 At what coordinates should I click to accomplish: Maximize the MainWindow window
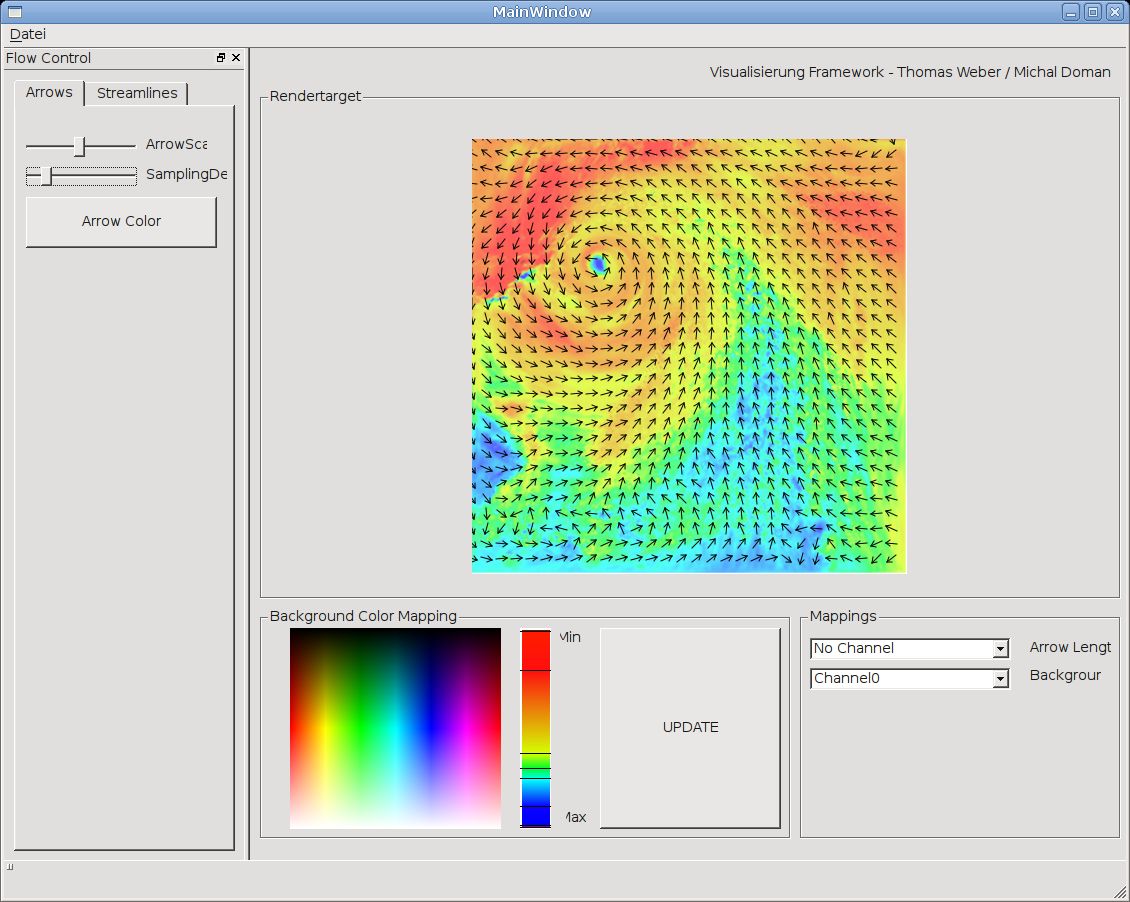coord(1093,12)
